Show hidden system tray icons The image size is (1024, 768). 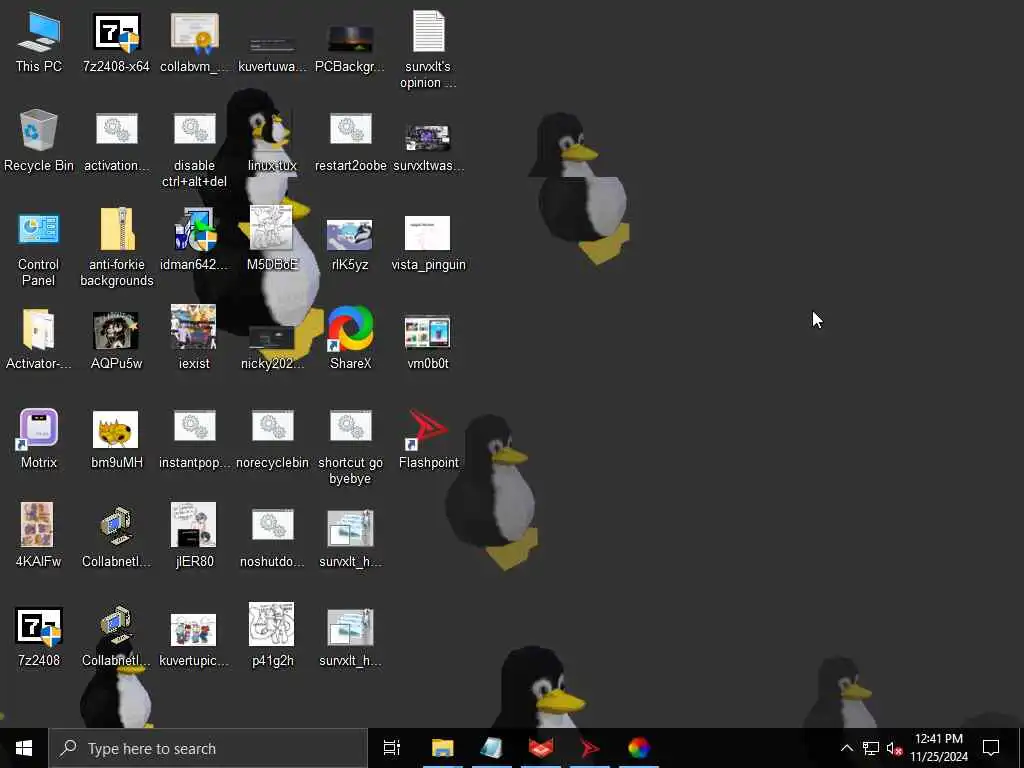[846, 748]
